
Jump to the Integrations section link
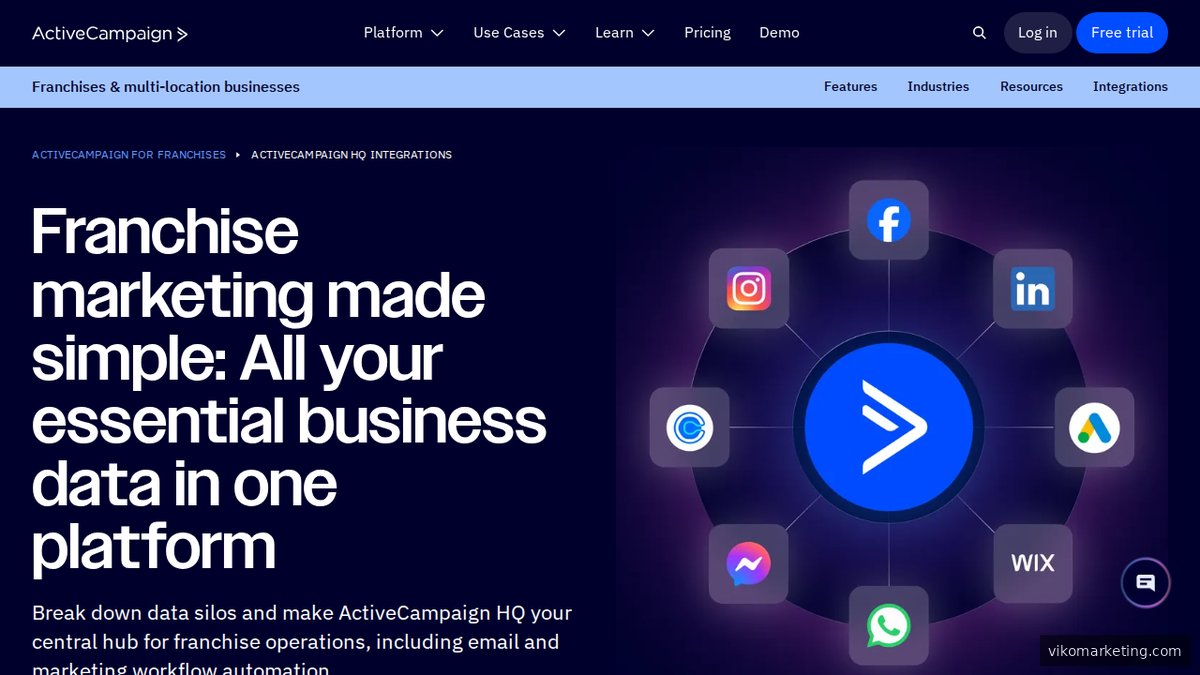pos(1130,87)
